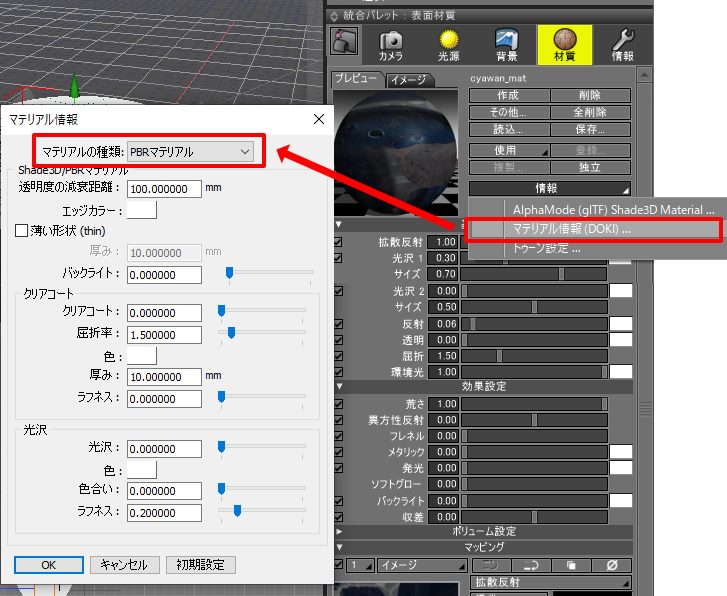Toggle the mapping layer 1 checkbox
This screenshot has height=596, width=727.
point(338,564)
